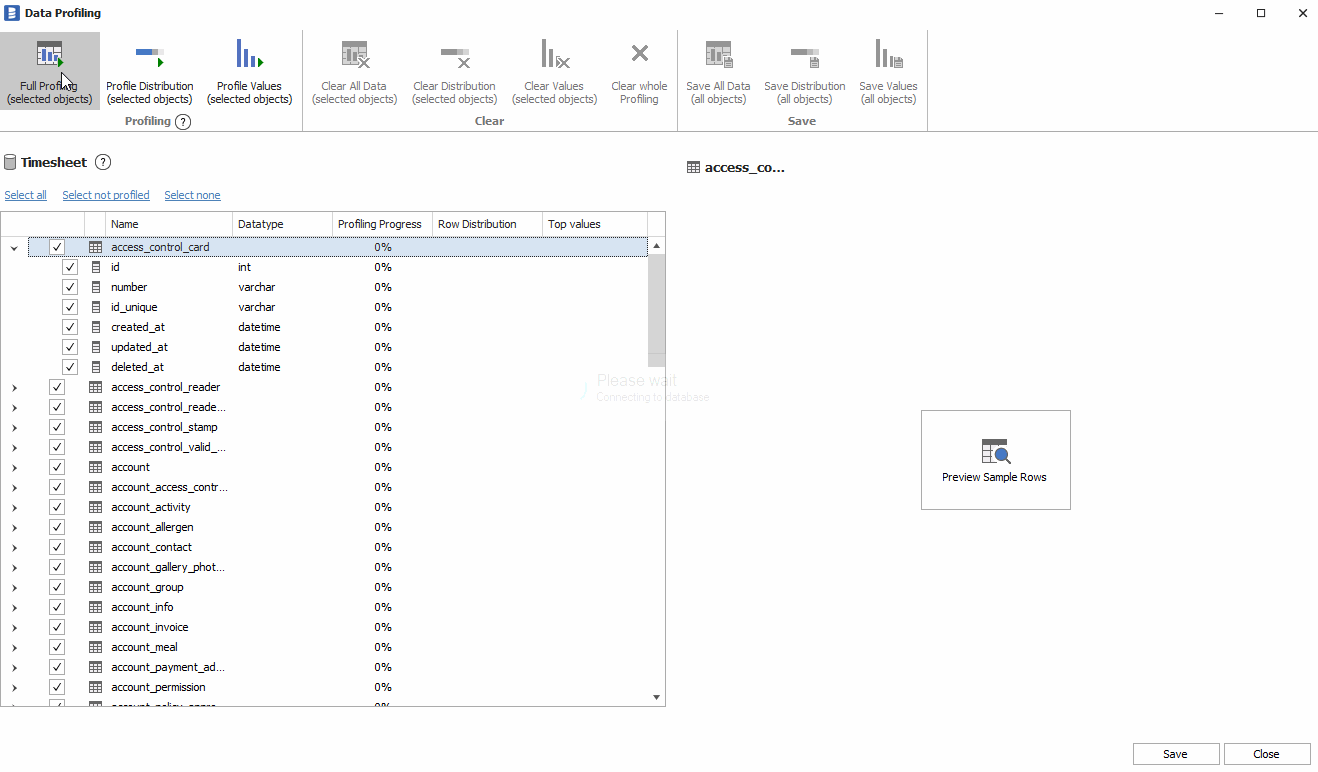Run Profile Values on selected objects
This screenshot has height=772, width=1318.
249,70
